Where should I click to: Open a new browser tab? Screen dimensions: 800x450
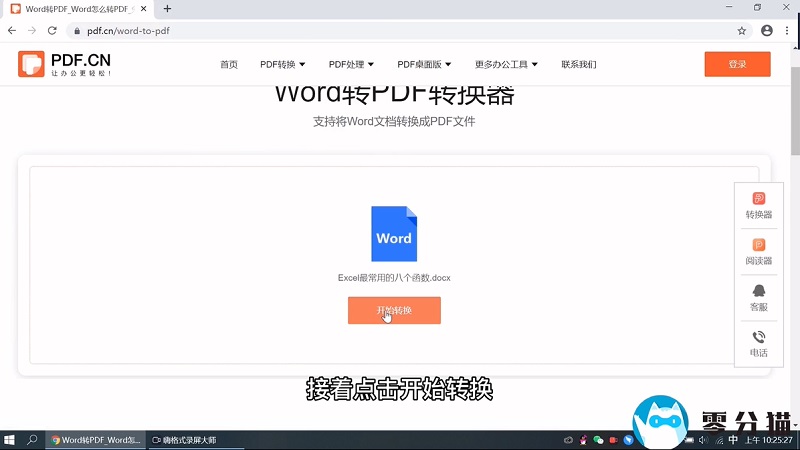coord(167,9)
